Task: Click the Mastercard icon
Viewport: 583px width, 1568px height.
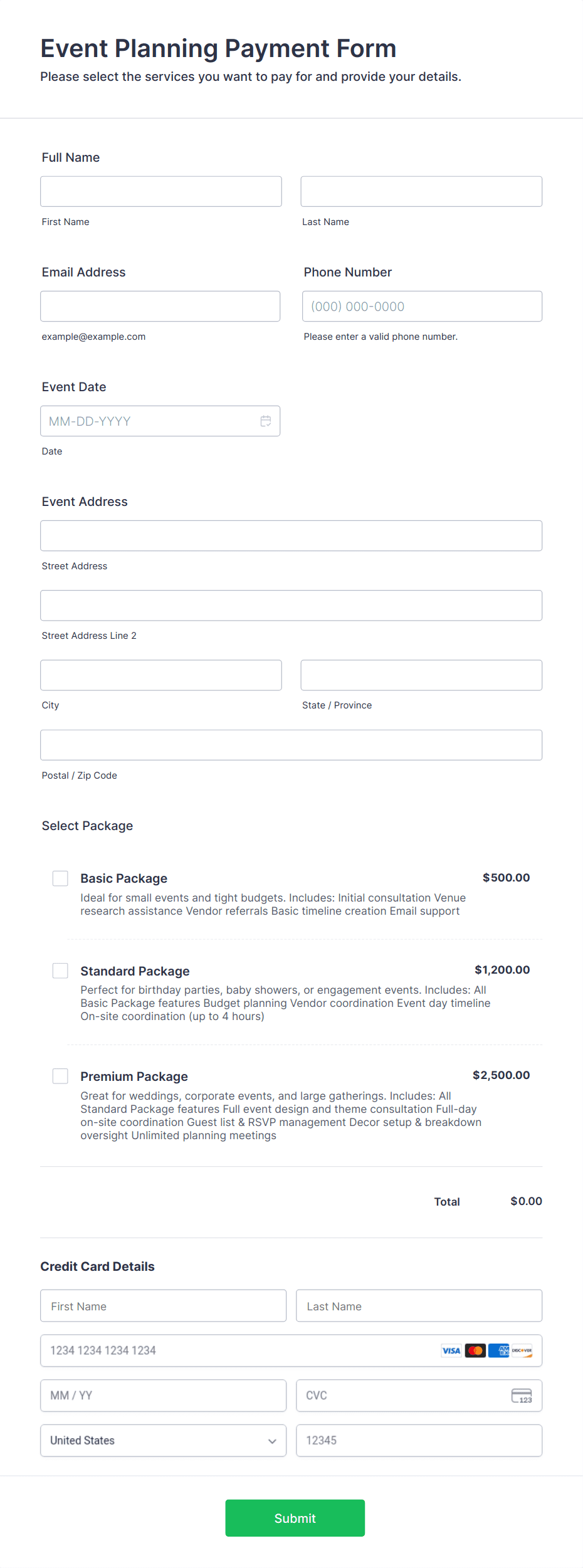Action: coord(475,1350)
